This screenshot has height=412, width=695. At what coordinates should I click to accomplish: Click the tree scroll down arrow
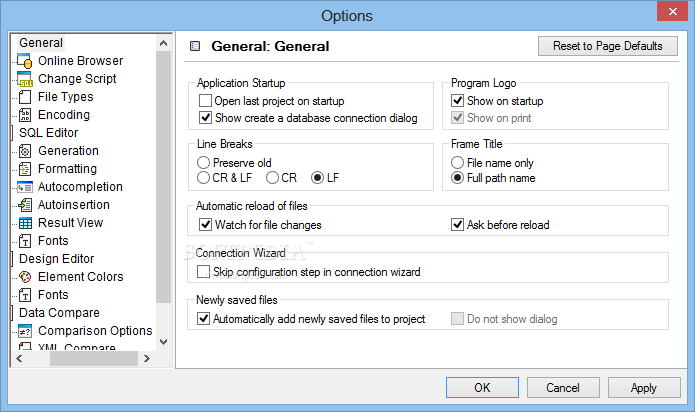coord(164,342)
